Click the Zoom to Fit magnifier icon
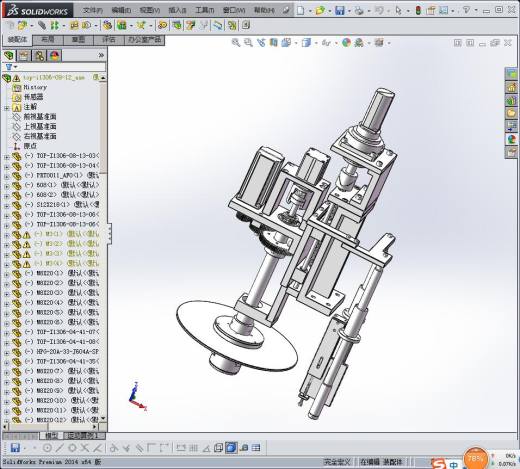 pos(236,42)
